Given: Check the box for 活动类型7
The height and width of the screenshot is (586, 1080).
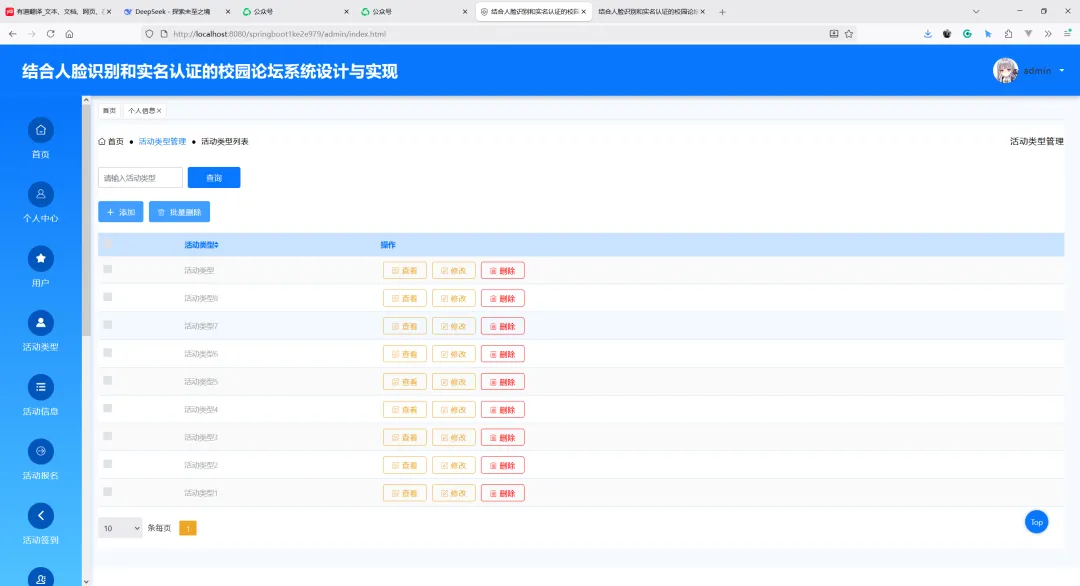Looking at the screenshot, I should pyautogui.click(x=107, y=325).
